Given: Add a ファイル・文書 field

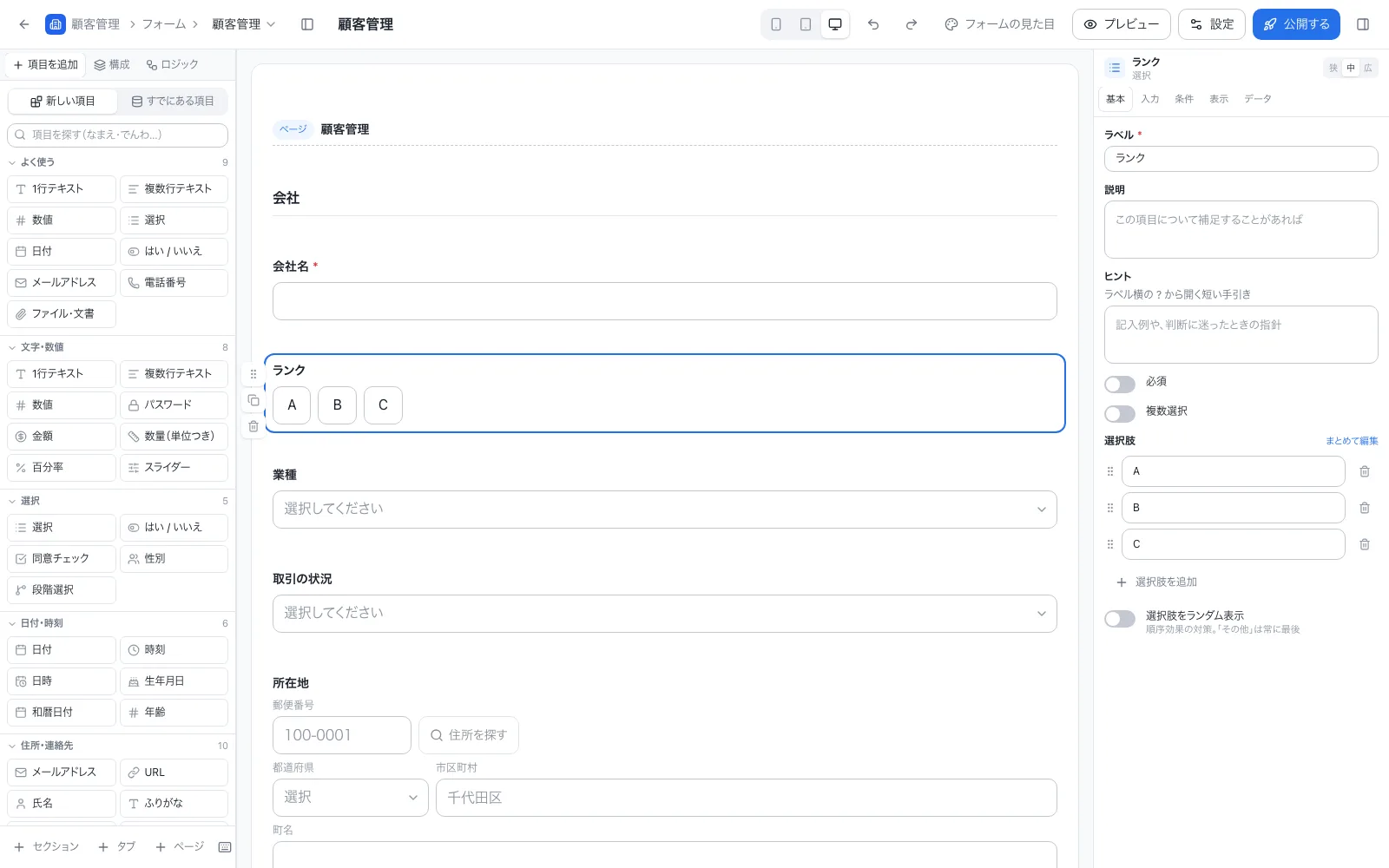Looking at the screenshot, I should 62,314.
